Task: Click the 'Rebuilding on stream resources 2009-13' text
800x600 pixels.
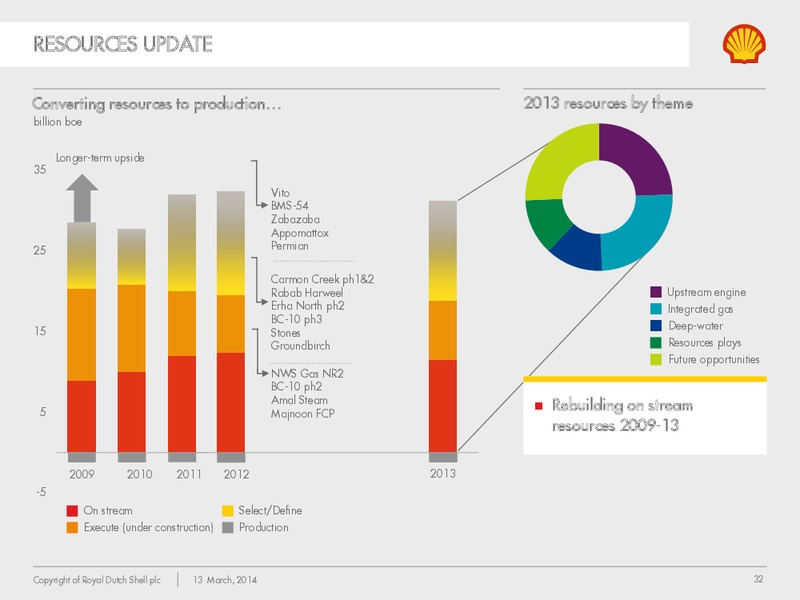Action: 622,416
